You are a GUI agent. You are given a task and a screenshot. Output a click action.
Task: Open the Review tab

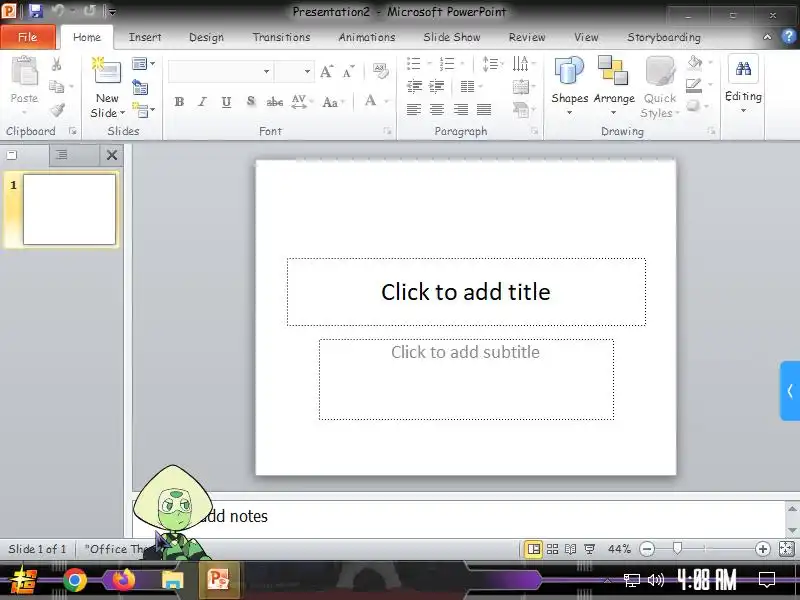pyautogui.click(x=527, y=37)
